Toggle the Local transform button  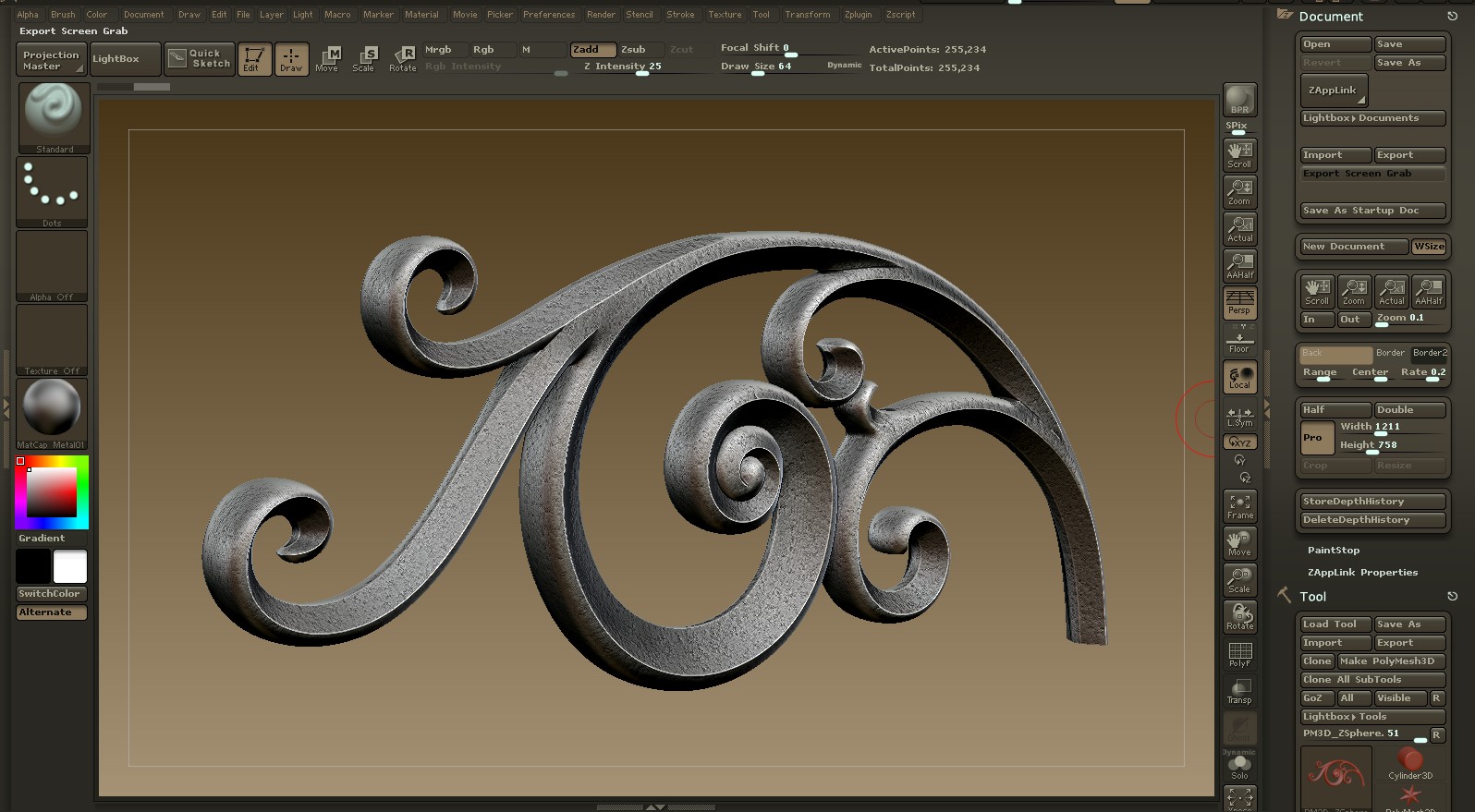(x=1239, y=377)
